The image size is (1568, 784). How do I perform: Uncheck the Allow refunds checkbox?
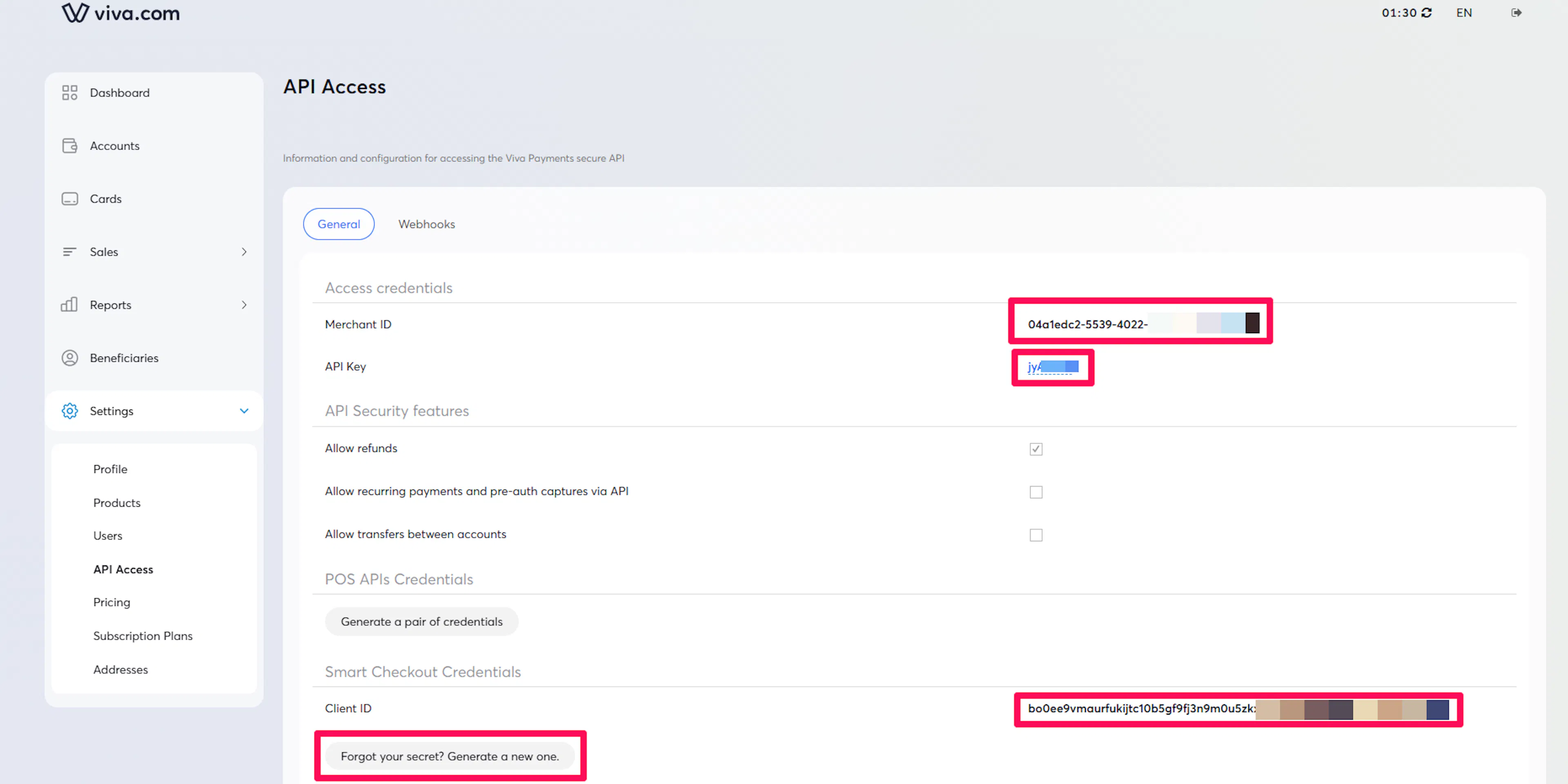1036,449
